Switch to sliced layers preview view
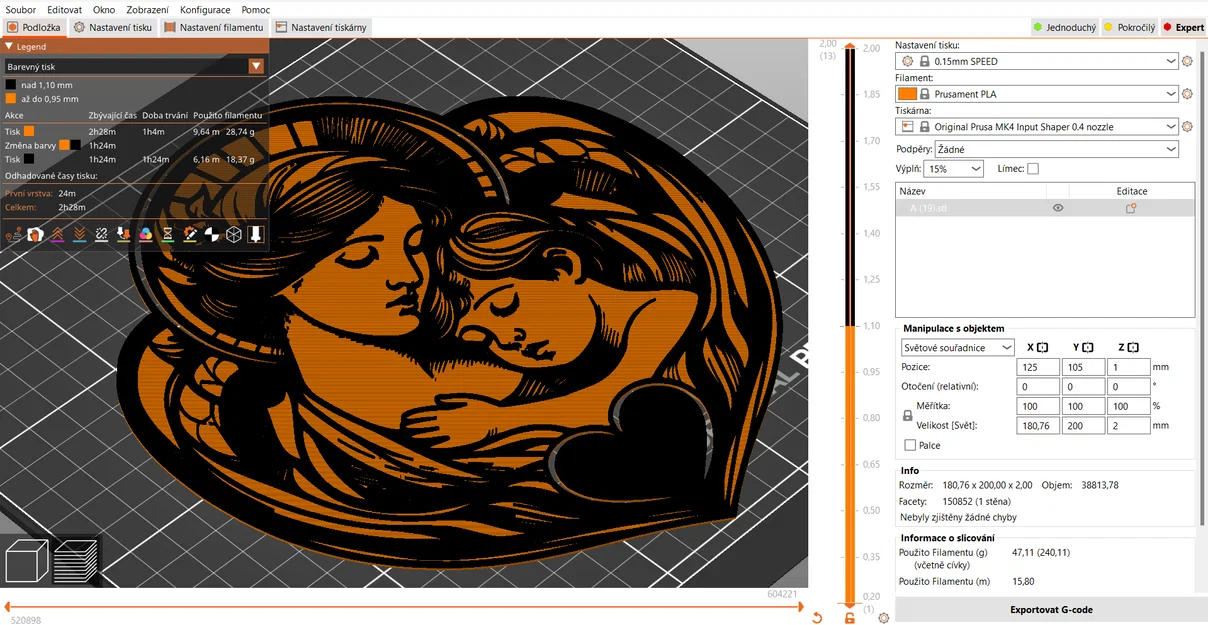The image size is (1208, 625). 75,560
